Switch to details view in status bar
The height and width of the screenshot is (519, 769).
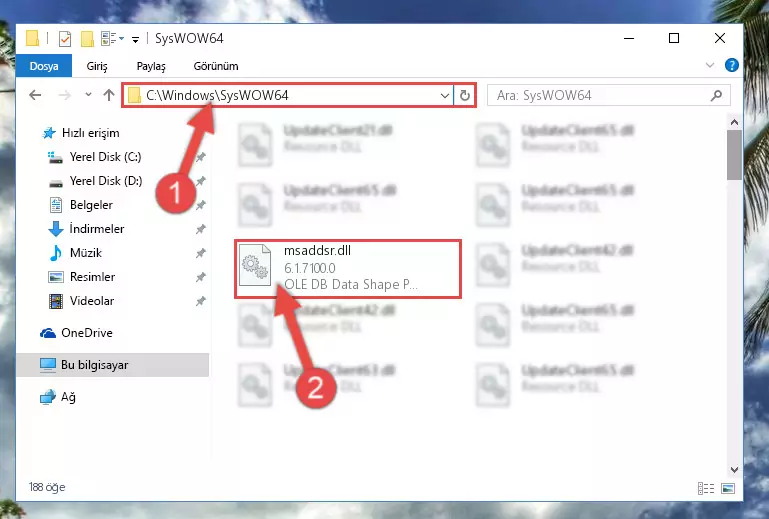(706, 488)
